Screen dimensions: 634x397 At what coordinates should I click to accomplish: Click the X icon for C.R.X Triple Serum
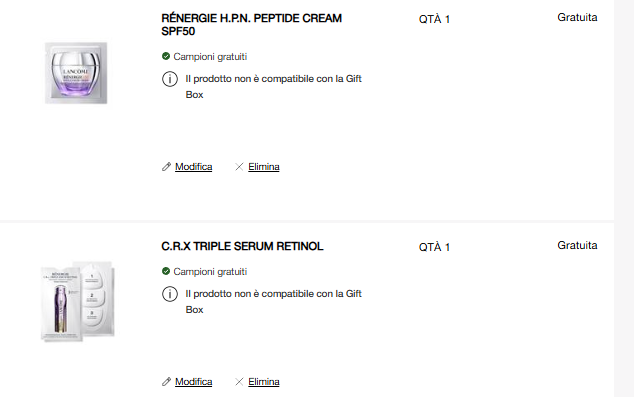point(239,382)
